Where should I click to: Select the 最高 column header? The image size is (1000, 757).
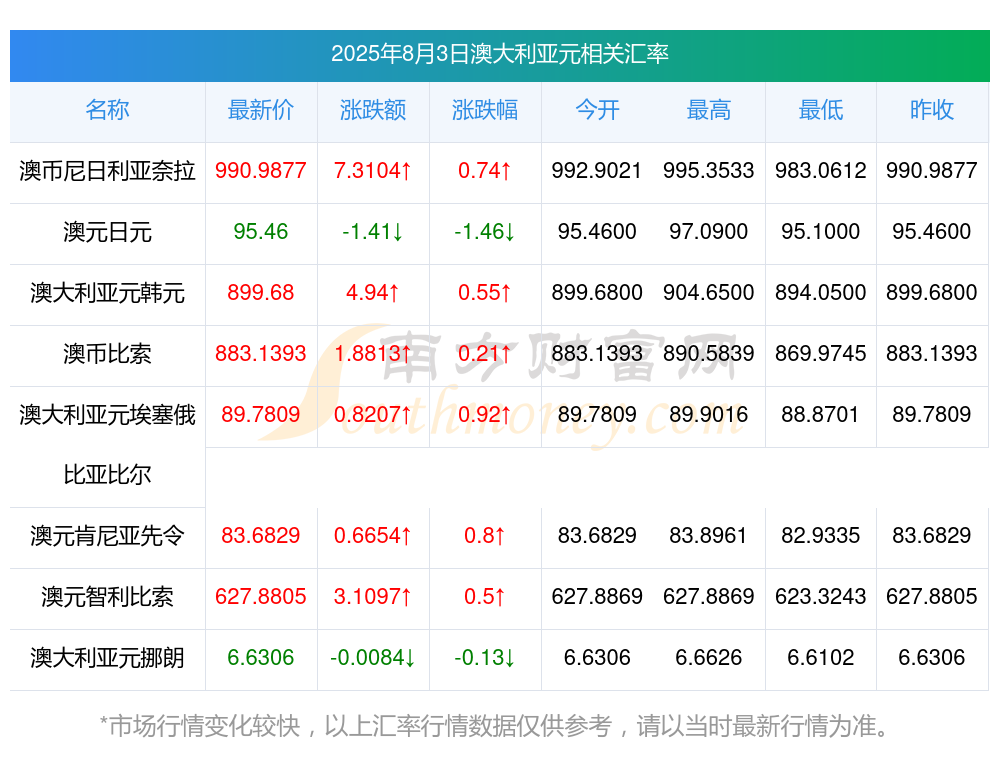point(709,110)
